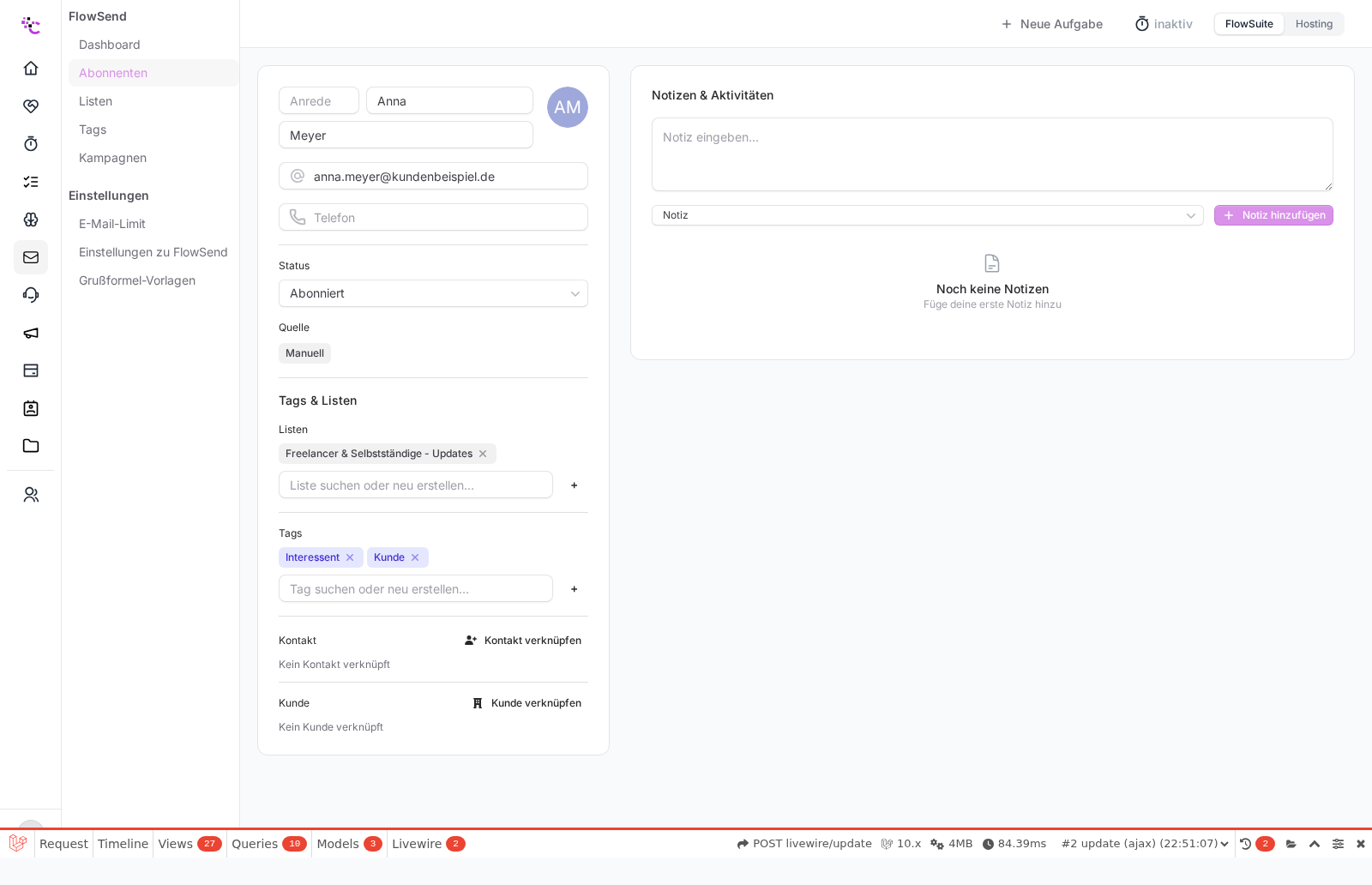This screenshot has width=1372, height=885.
Task: Open Dashboard in FlowSend menu
Action: coord(153,45)
